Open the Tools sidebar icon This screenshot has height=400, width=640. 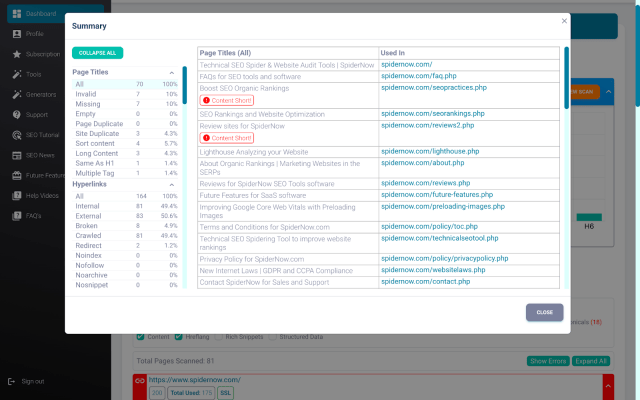17,74
